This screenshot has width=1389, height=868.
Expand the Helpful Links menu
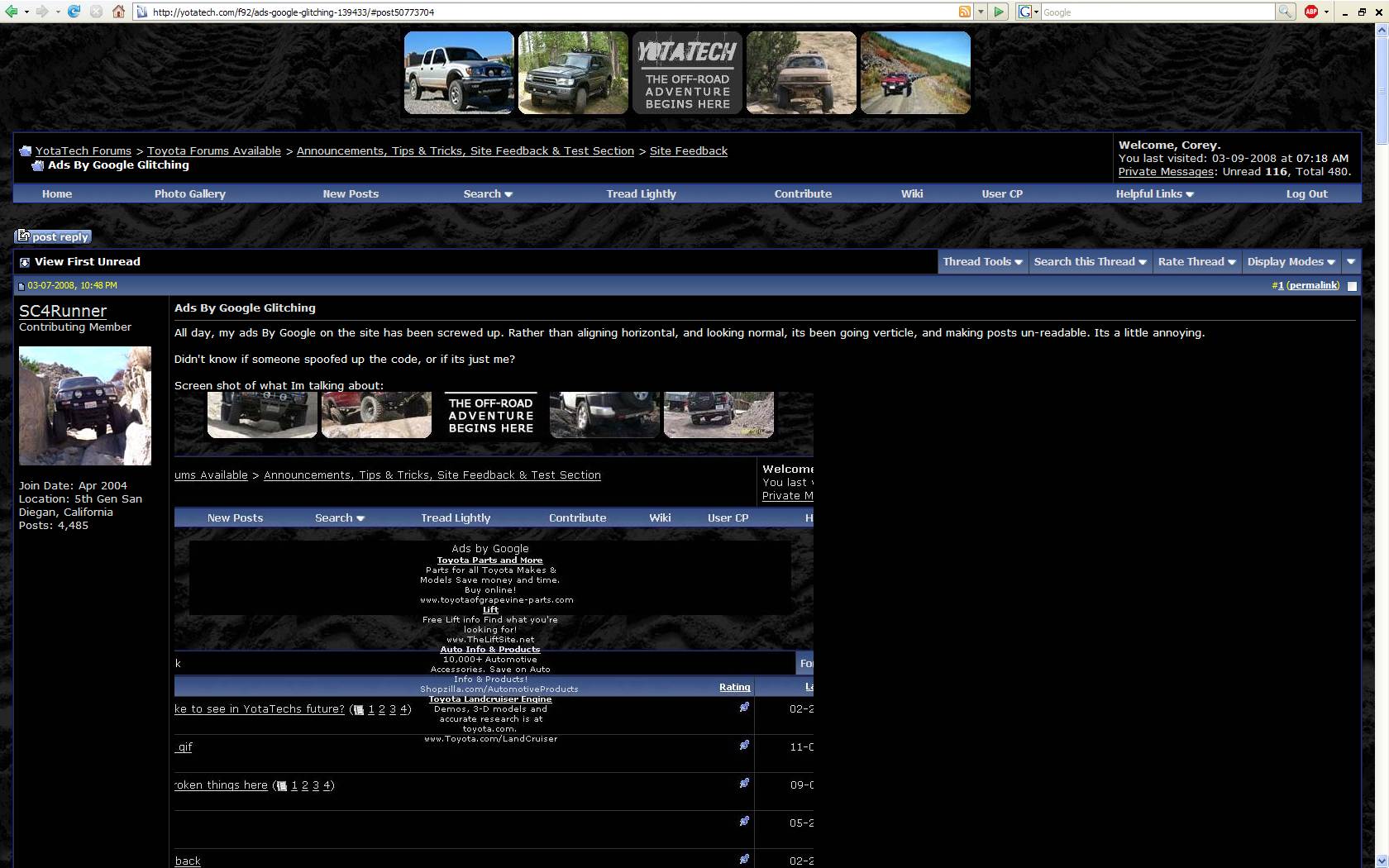(x=1155, y=193)
